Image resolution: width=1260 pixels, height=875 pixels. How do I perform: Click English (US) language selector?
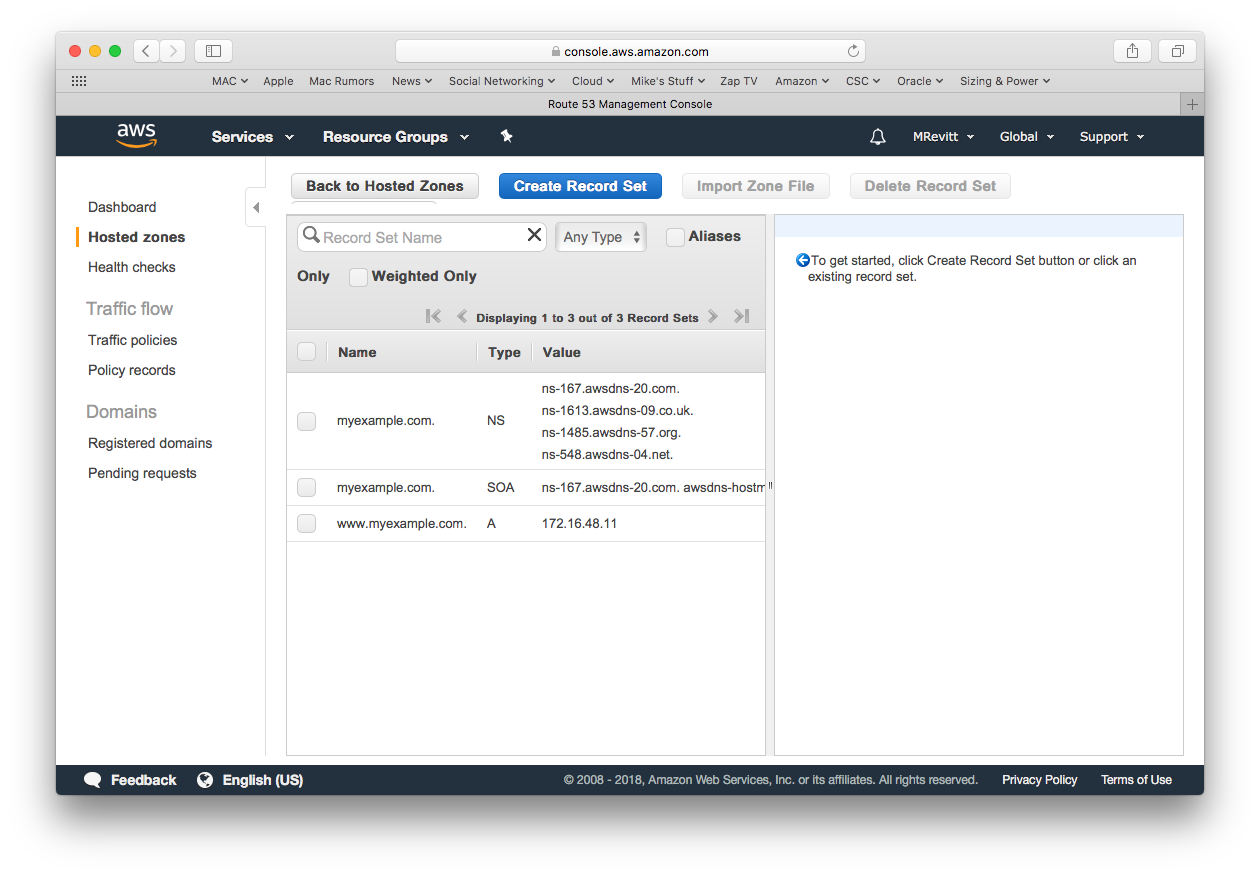263,780
